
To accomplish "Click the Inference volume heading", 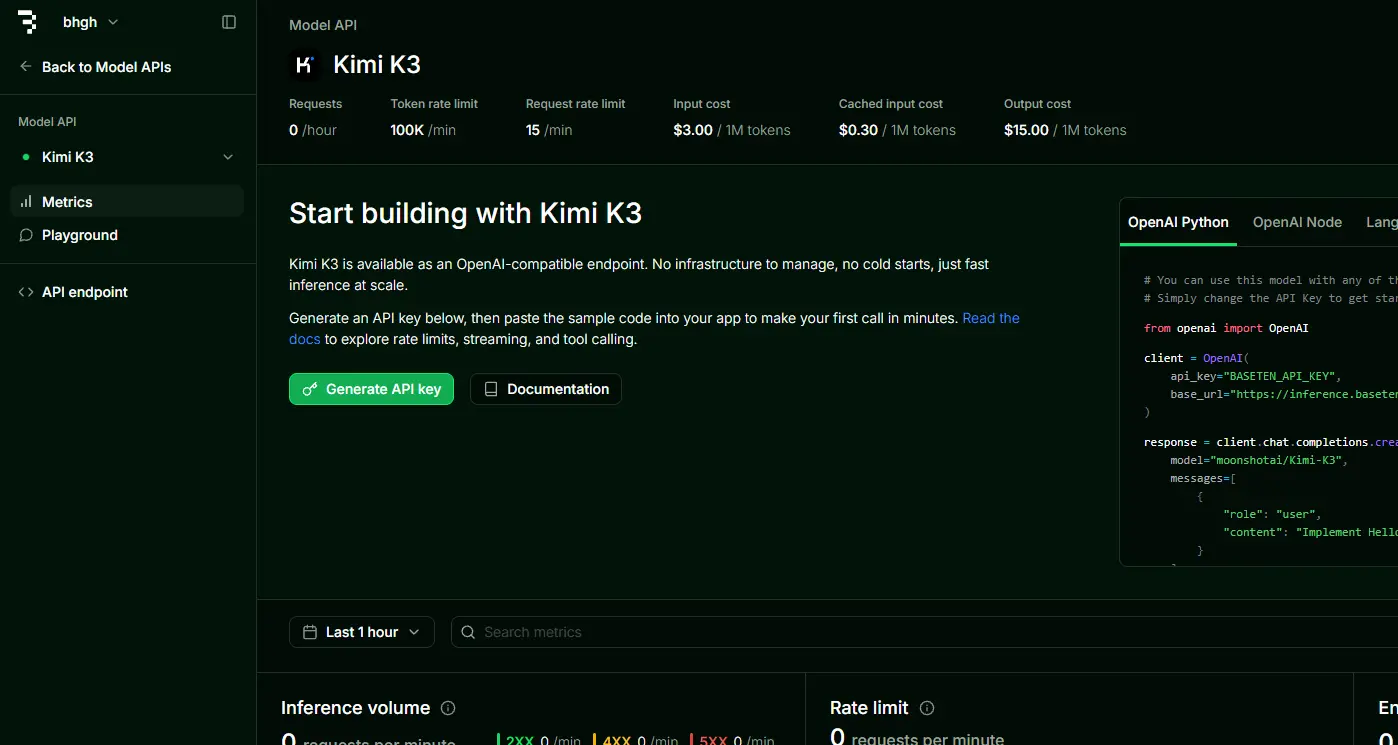I will click(x=355, y=708).
